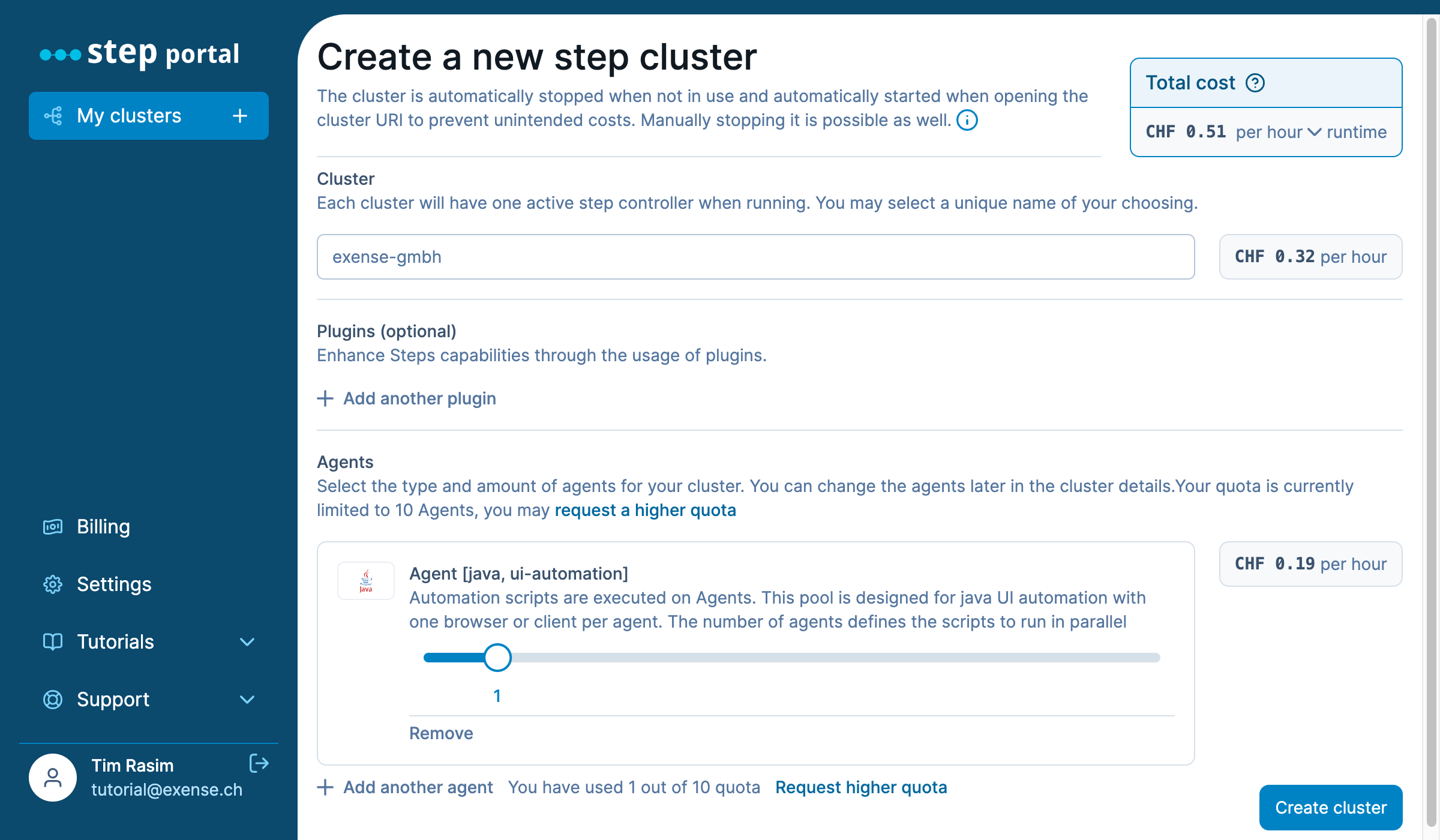The height and width of the screenshot is (840, 1440).
Task: Click the Java agent thumbnail icon
Action: pyautogui.click(x=366, y=580)
